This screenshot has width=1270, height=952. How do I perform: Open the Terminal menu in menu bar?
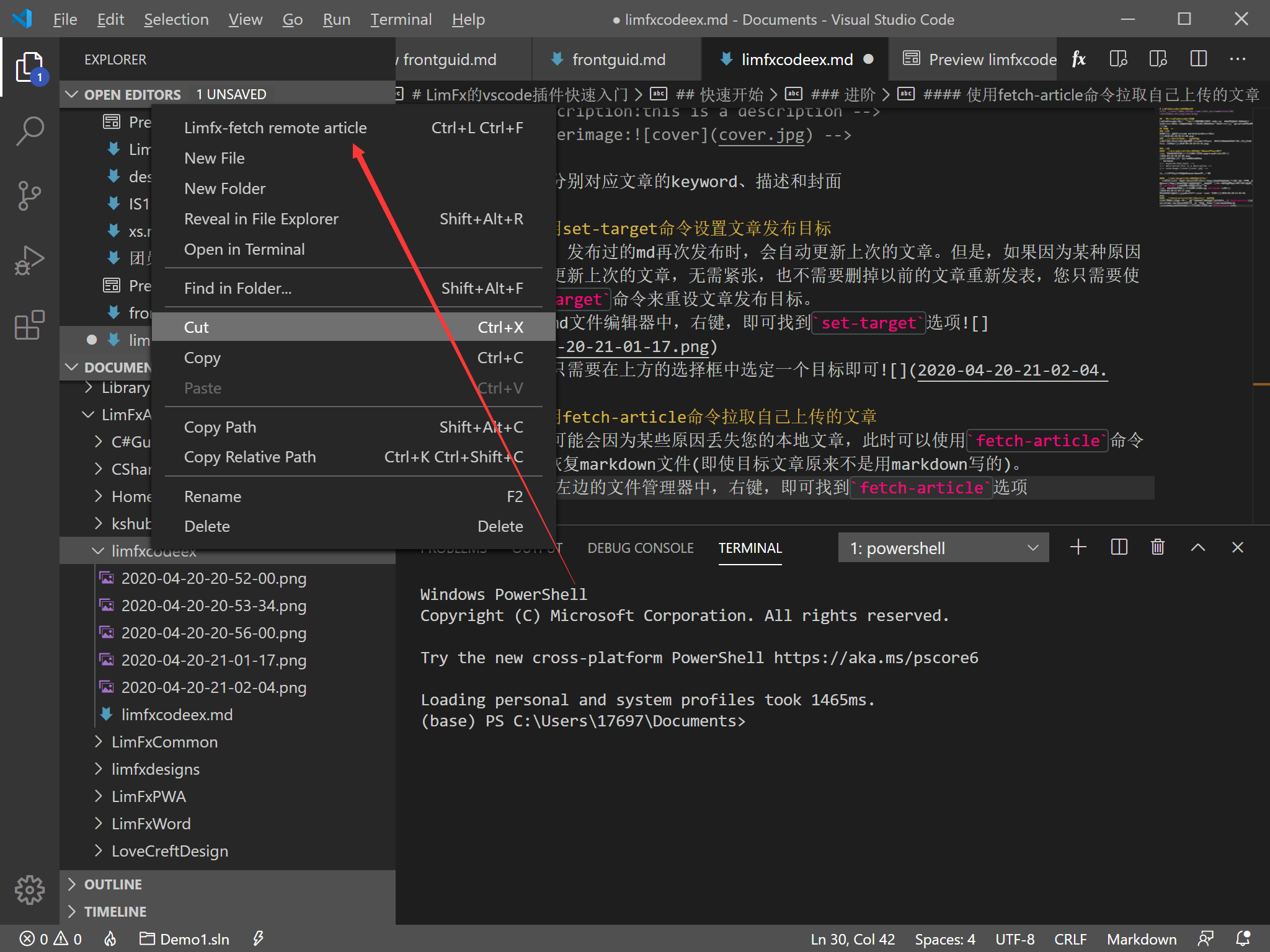point(401,19)
